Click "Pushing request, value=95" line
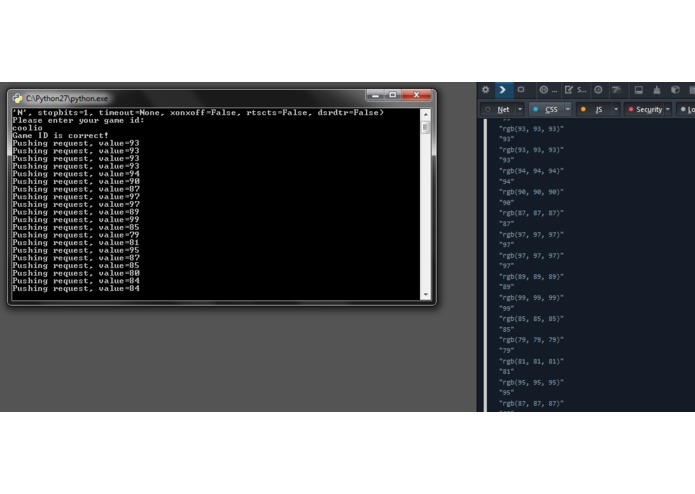This screenshot has height=494, width=695. pyautogui.click(x=76, y=250)
